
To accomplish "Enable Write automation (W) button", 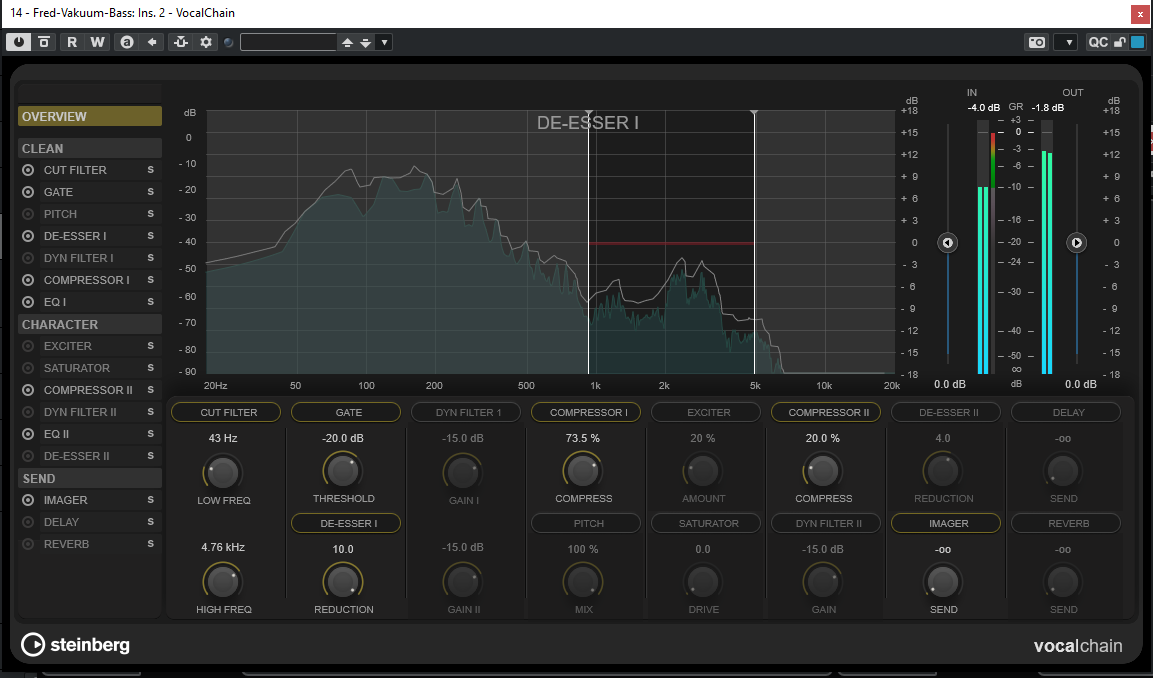I will pos(97,42).
